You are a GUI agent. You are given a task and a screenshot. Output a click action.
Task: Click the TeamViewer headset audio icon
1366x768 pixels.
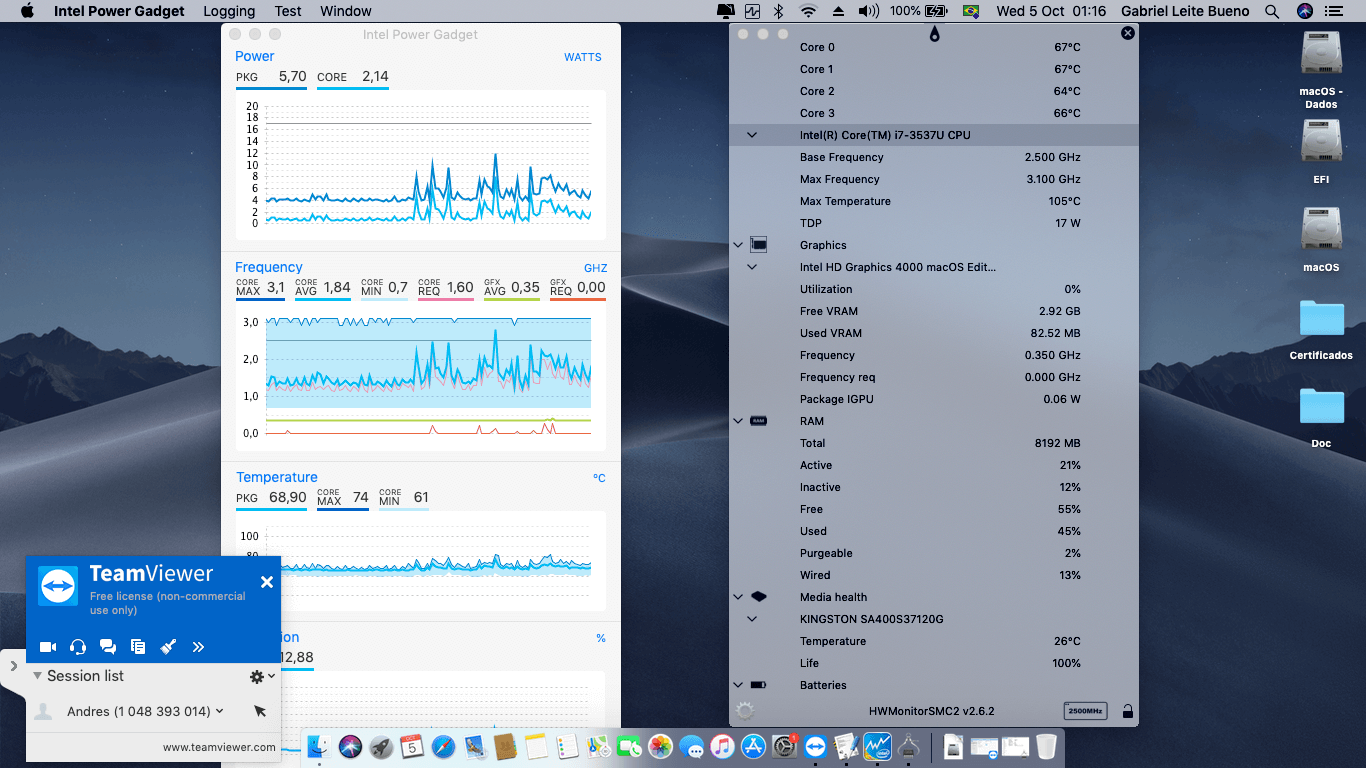coord(78,647)
